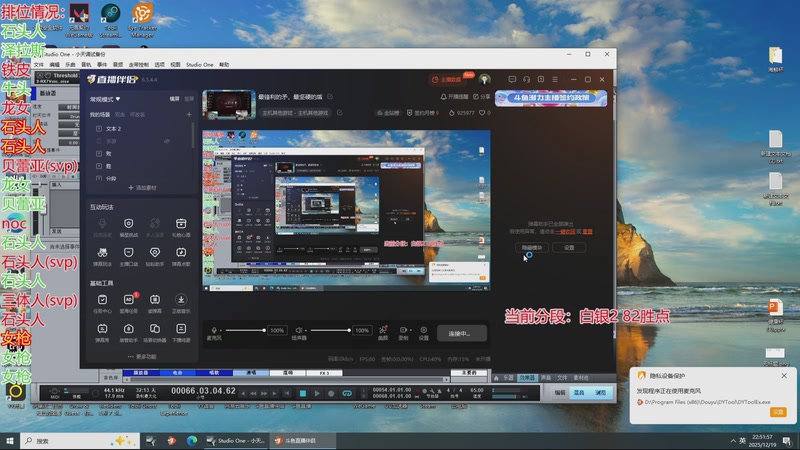This screenshot has height=450, width=800.
Task: Click Record in Studio One transport
Action: (x=331, y=393)
